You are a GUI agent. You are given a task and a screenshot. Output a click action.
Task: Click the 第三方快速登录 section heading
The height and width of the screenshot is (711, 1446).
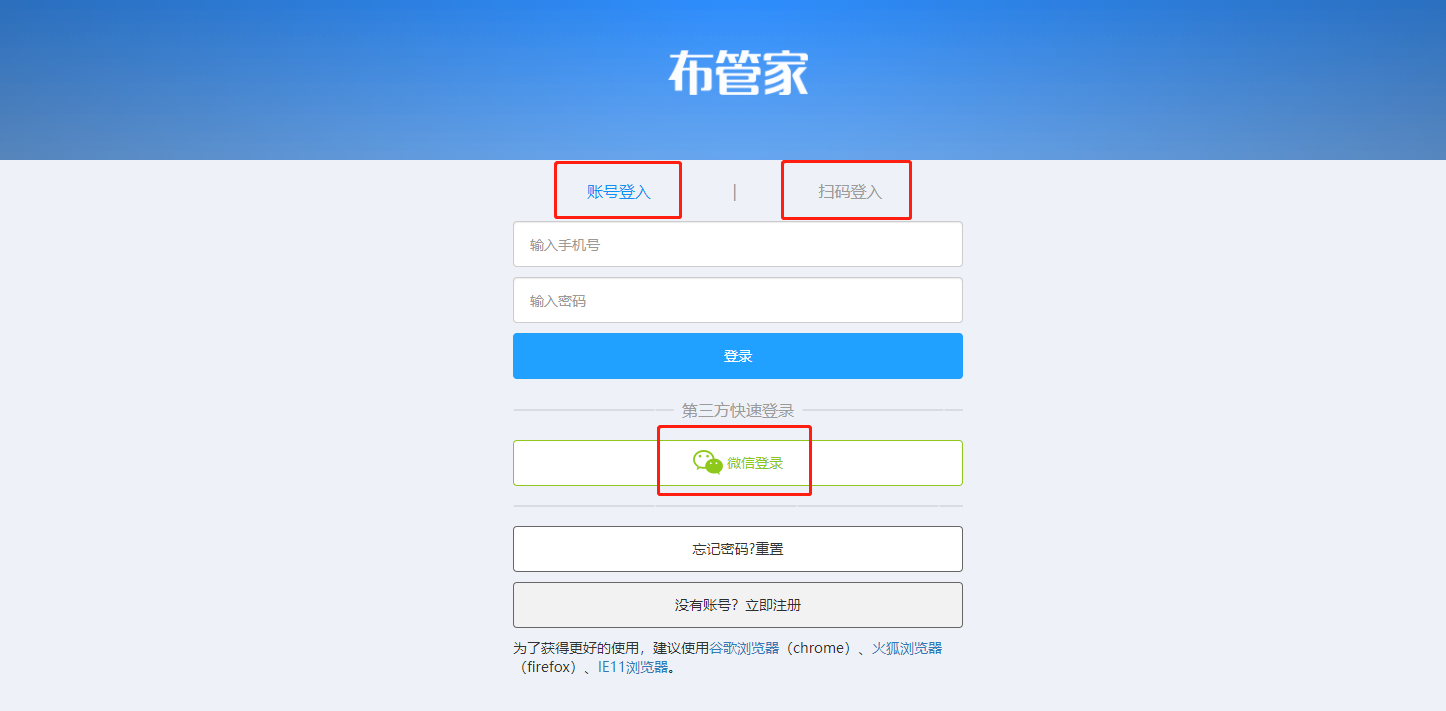[x=738, y=410]
